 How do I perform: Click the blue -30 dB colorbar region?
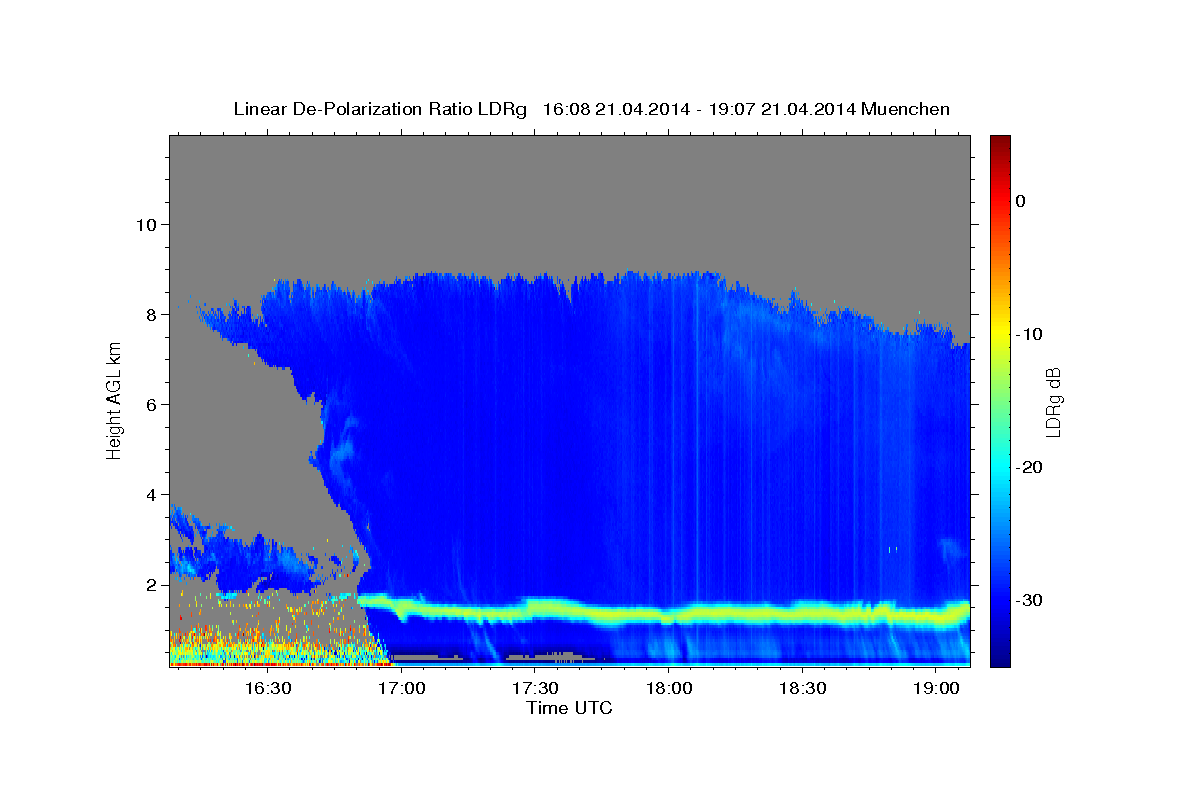coord(1000,600)
